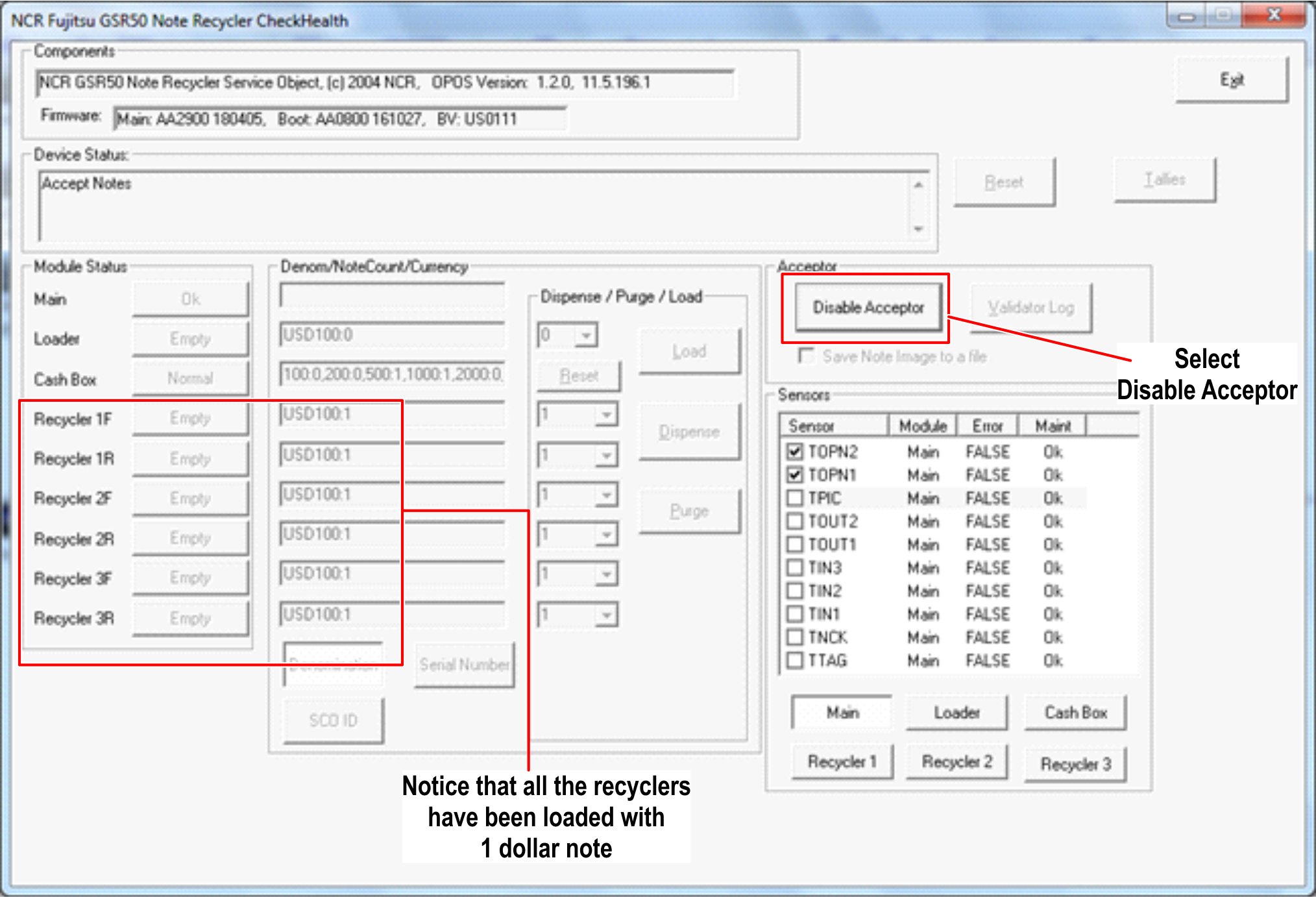This screenshot has width=1316, height=897.
Task: Click the Loader USD100:0 field
Action: 393,335
